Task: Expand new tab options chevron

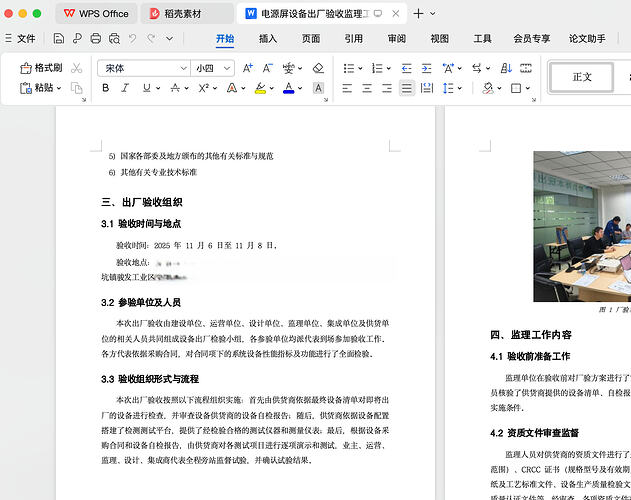Action: click(x=433, y=14)
